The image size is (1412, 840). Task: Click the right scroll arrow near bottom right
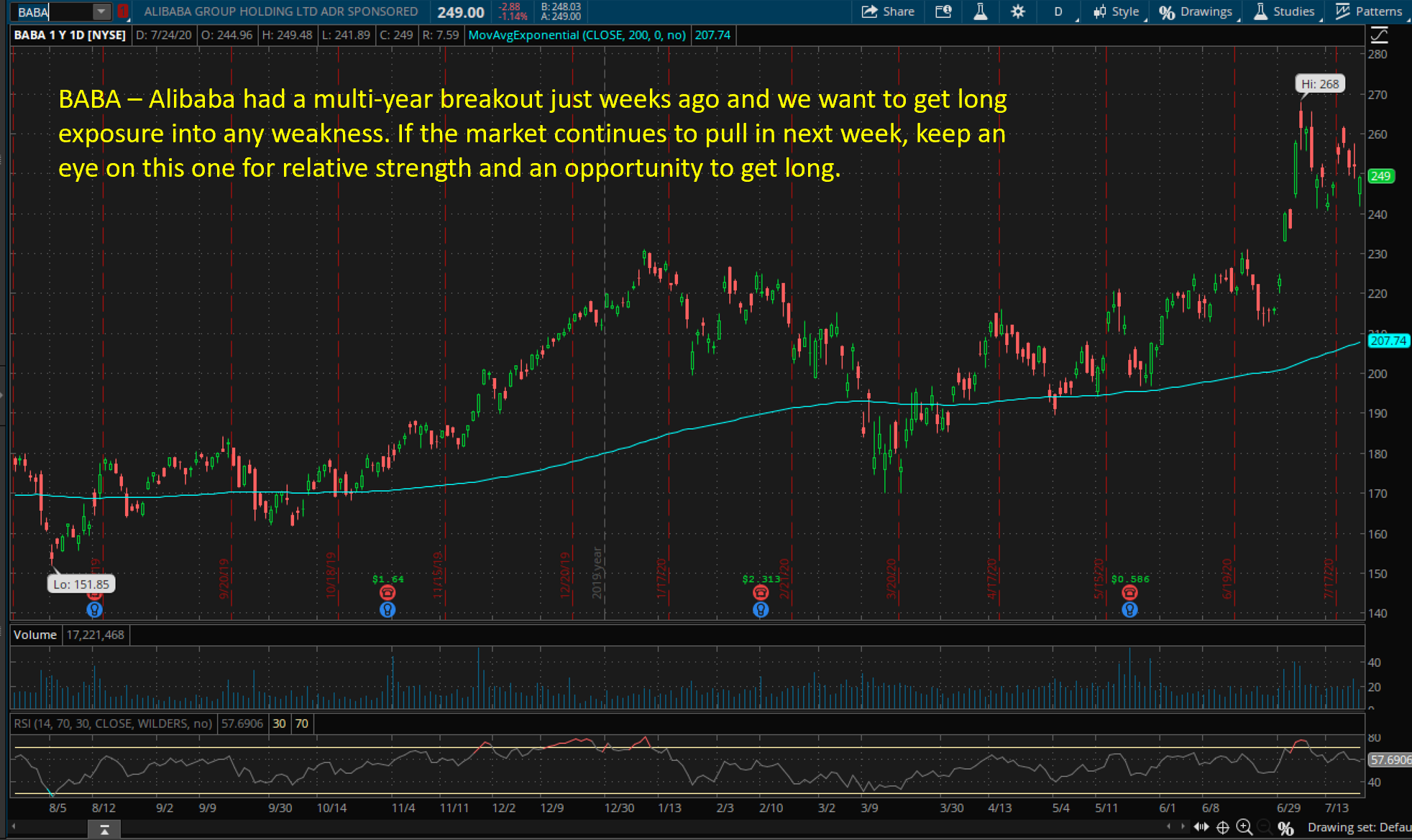[x=1183, y=827]
